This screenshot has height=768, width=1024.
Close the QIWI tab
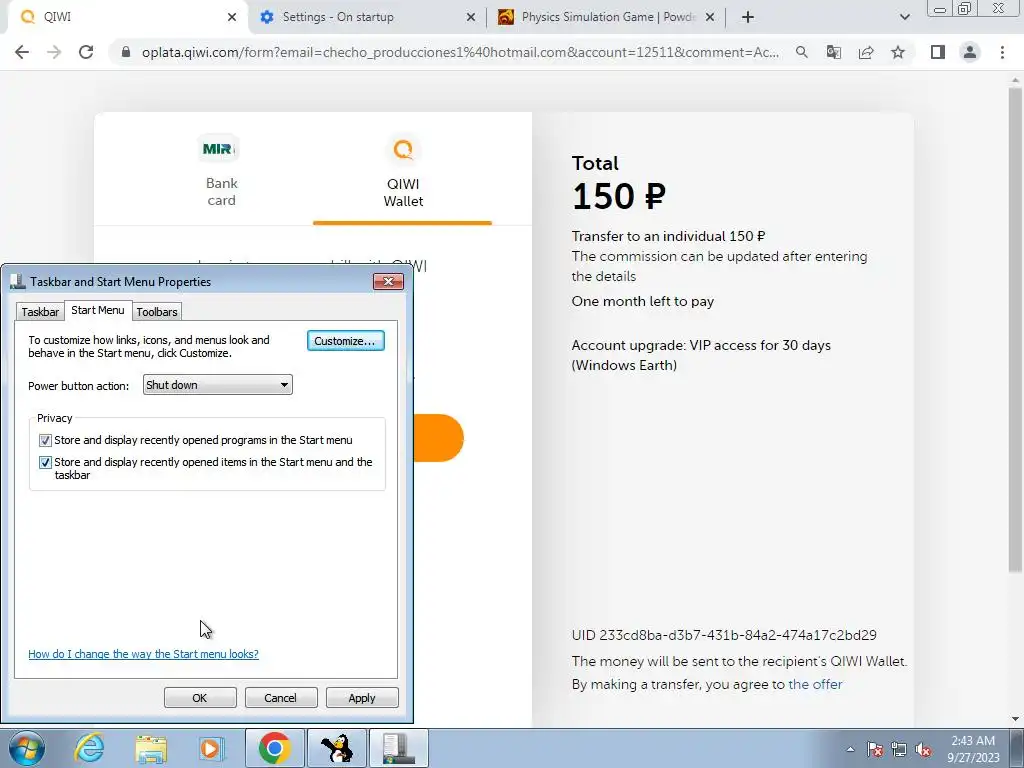232,17
